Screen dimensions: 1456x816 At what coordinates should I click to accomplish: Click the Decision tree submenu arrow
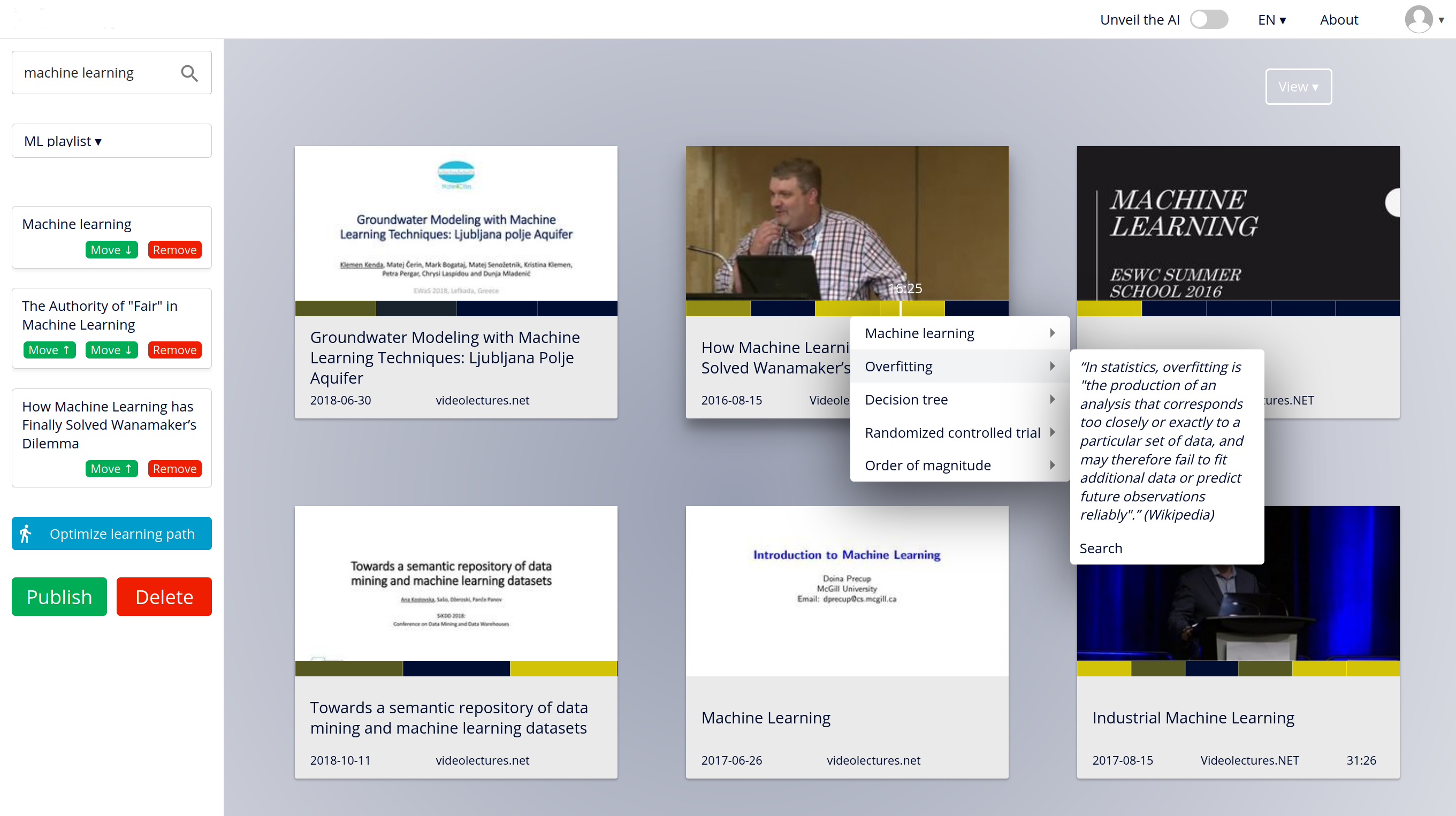click(x=1052, y=400)
